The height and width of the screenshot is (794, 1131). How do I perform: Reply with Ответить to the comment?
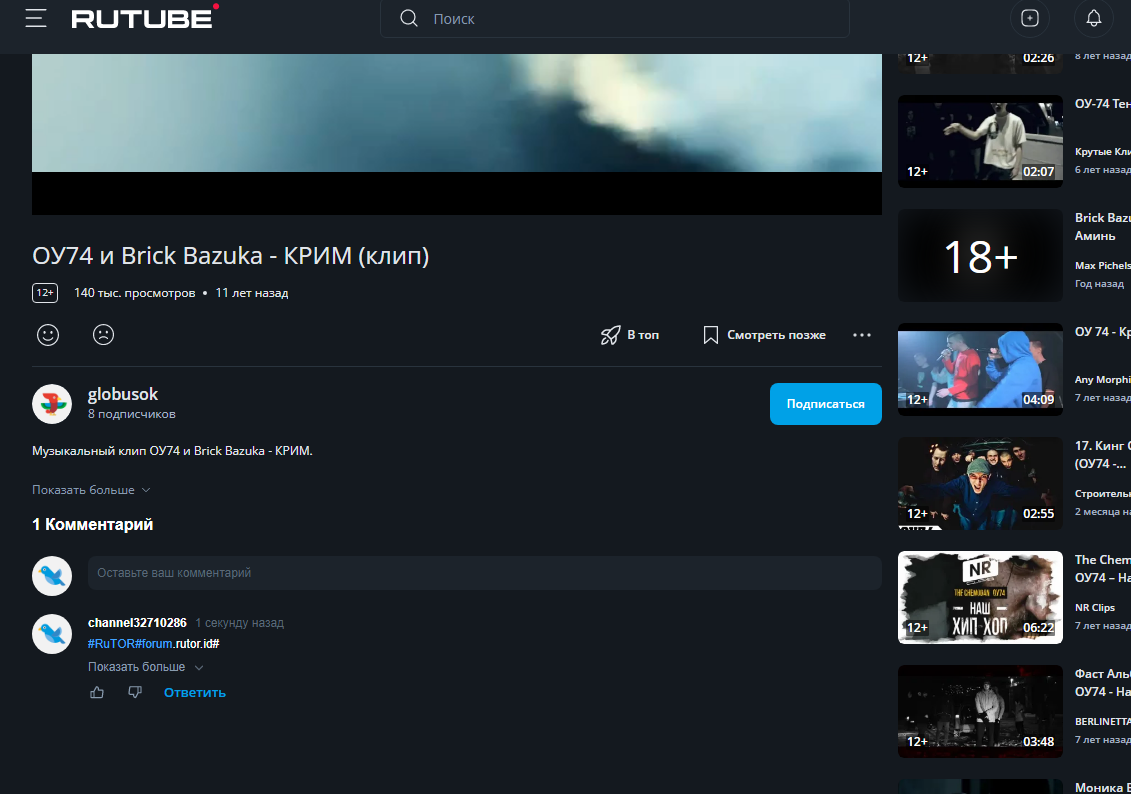pos(195,692)
